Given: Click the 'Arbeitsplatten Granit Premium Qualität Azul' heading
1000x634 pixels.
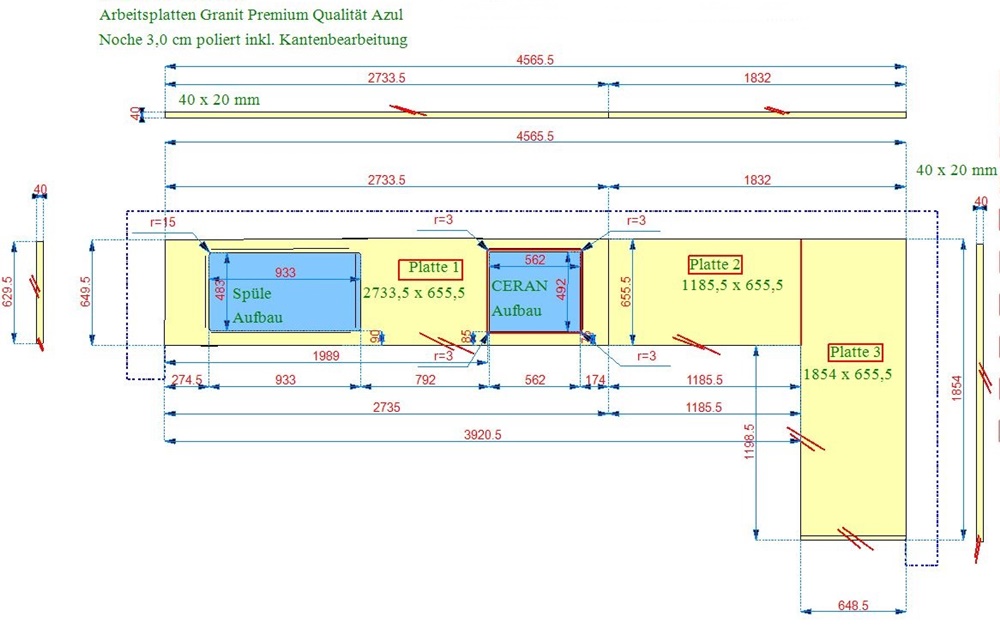Looking at the screenshot, I should [251, 14].
